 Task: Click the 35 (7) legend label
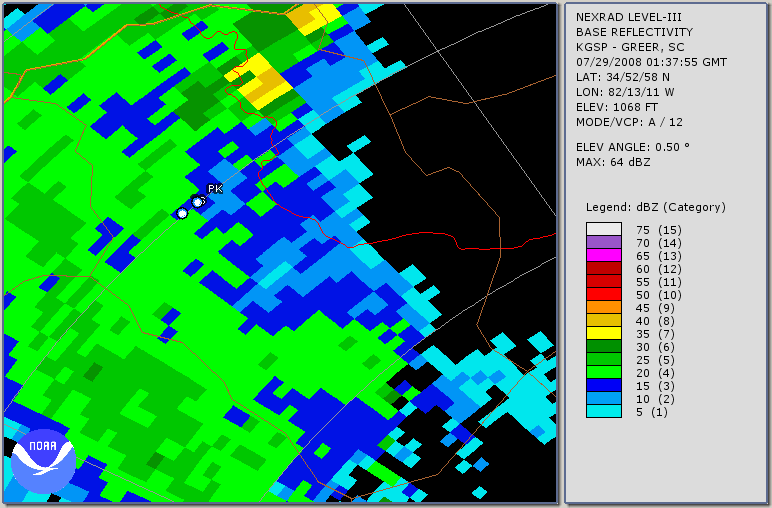pyautogui.click(x=655, y=334)
